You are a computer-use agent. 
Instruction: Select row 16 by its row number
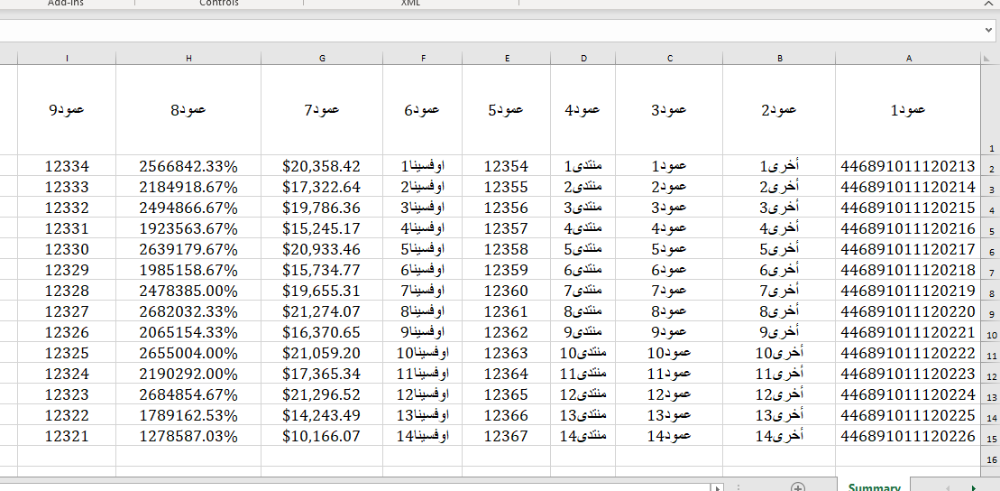pyautogui.click(x=991, y=459)
